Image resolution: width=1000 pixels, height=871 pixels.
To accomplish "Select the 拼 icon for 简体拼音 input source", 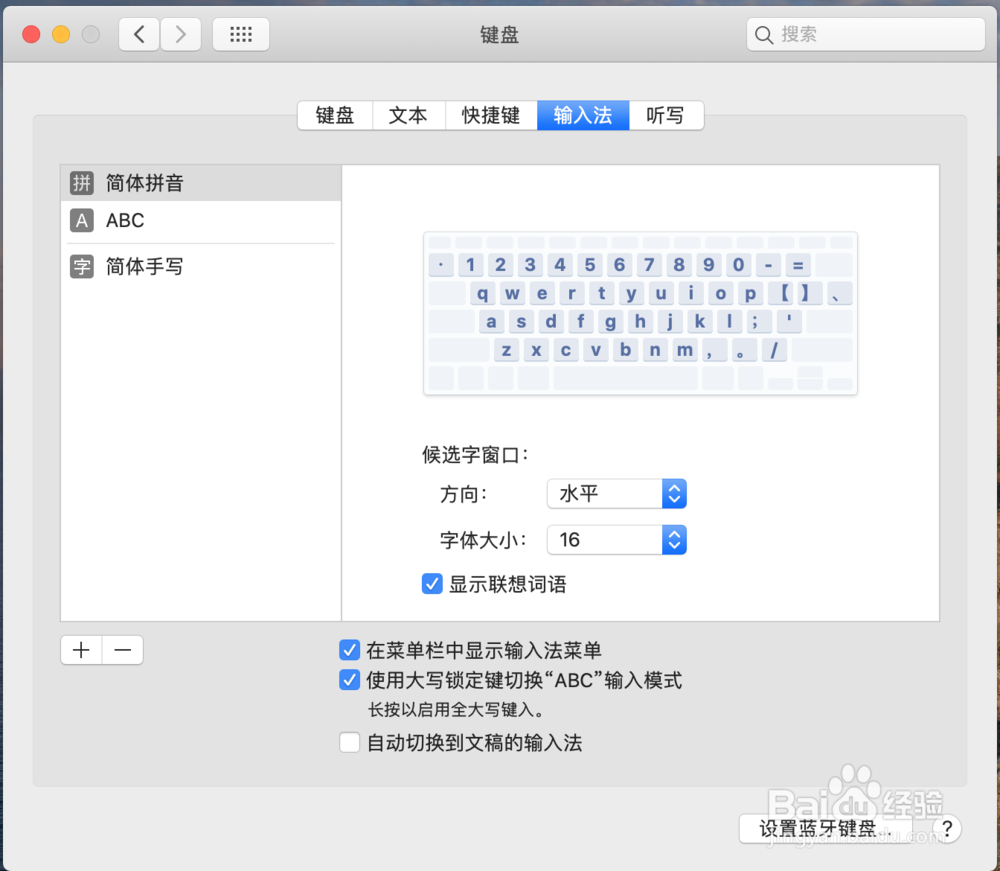I will 81,183.
